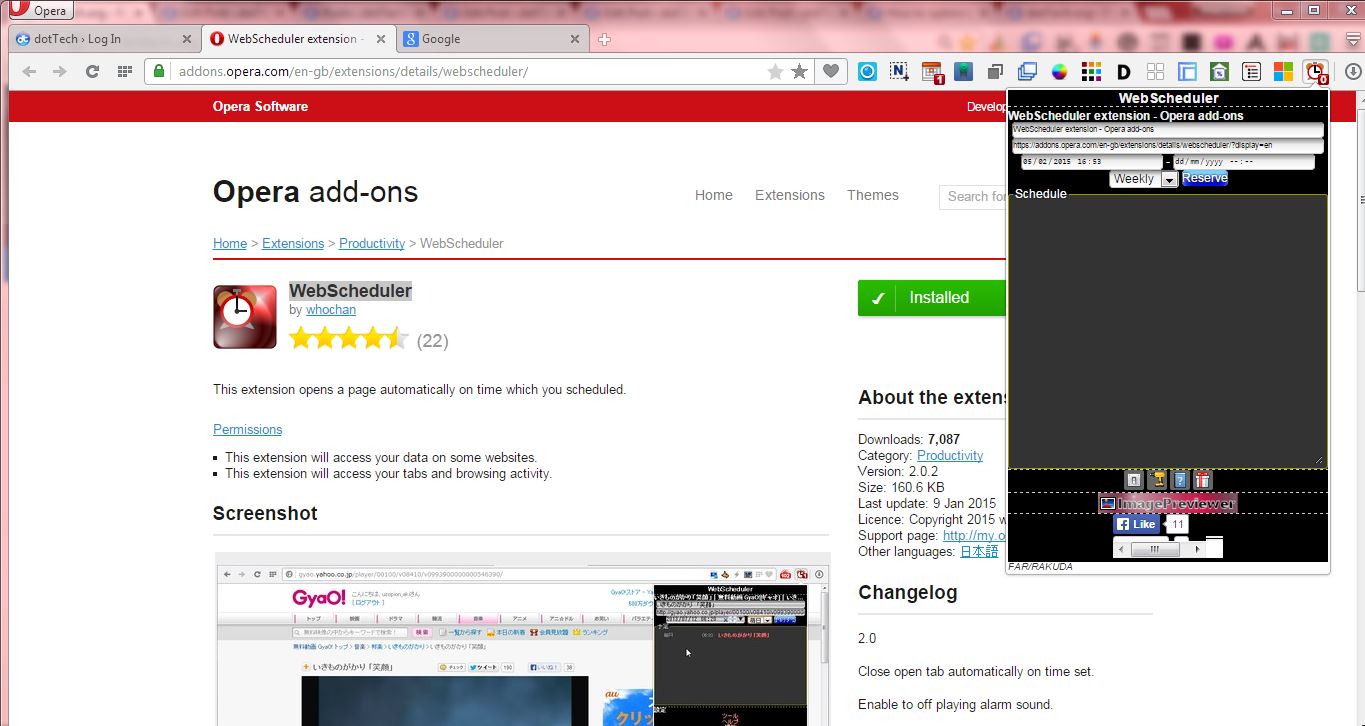
Task: Switch to the WebScheduler extension tab
Action: click(x=297, y=39)
